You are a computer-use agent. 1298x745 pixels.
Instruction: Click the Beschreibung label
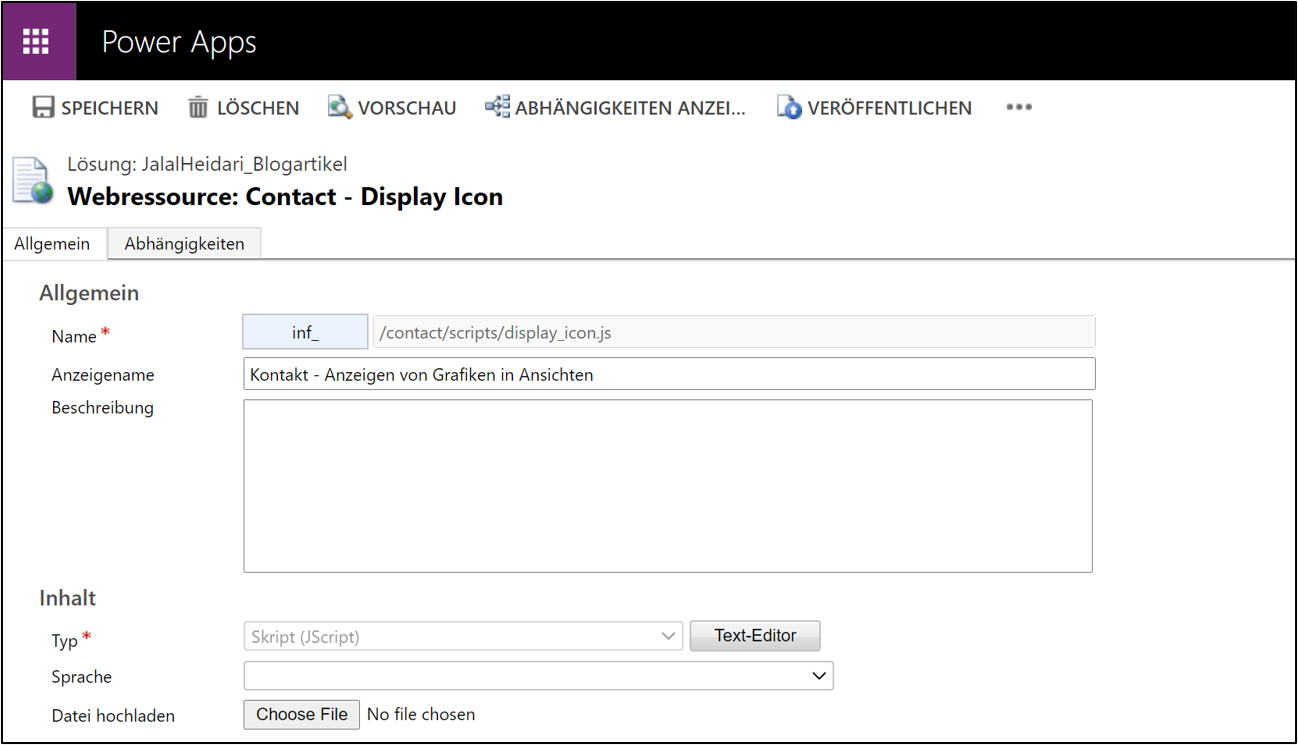tap(103, 408)
